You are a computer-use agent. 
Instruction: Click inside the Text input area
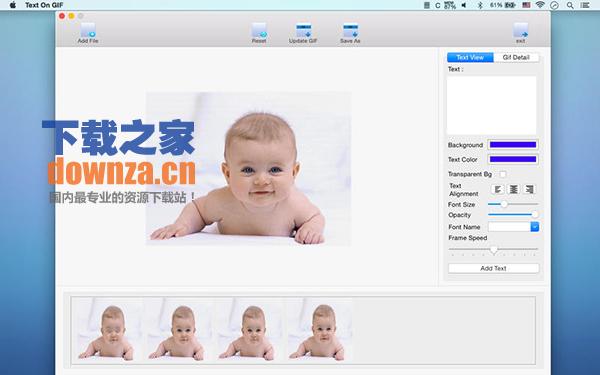pos(491,105)
